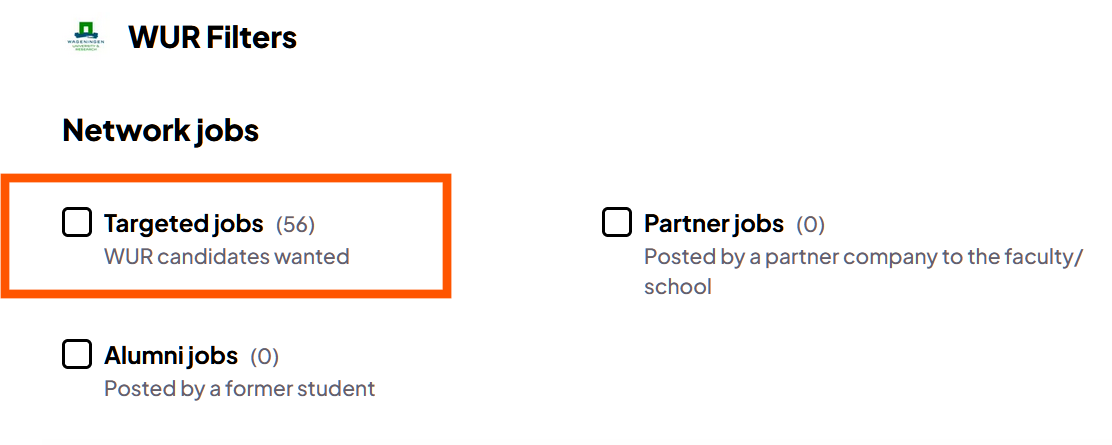The height and width of the screenshot is (445, 1112).
Task: Click the empty area right of Alumni jobs
Action: pos(700,370)
